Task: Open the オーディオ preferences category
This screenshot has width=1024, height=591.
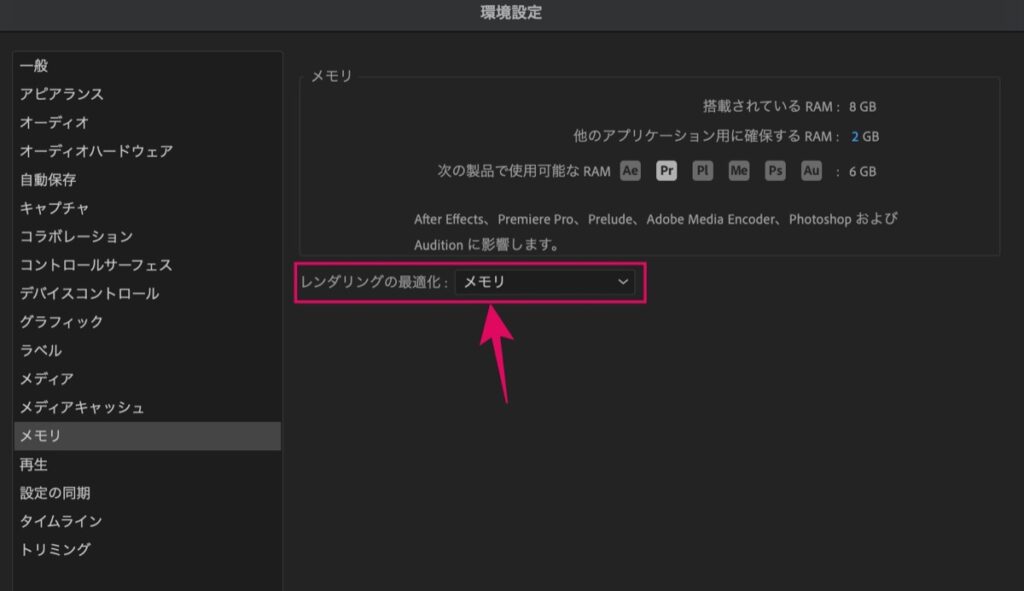Action: [x=148, y=123]
